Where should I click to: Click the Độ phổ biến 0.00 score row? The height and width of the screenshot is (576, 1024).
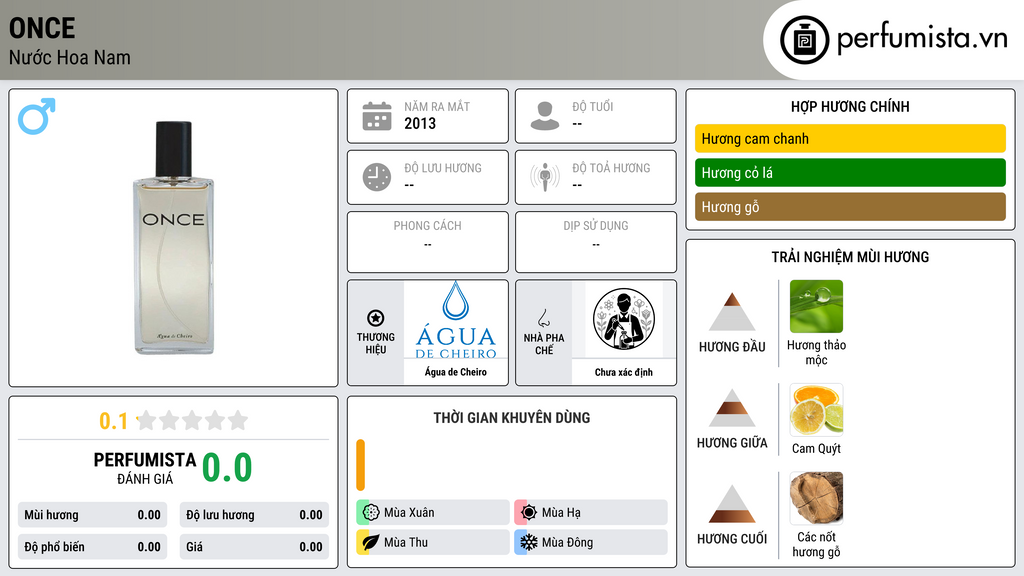93,547
